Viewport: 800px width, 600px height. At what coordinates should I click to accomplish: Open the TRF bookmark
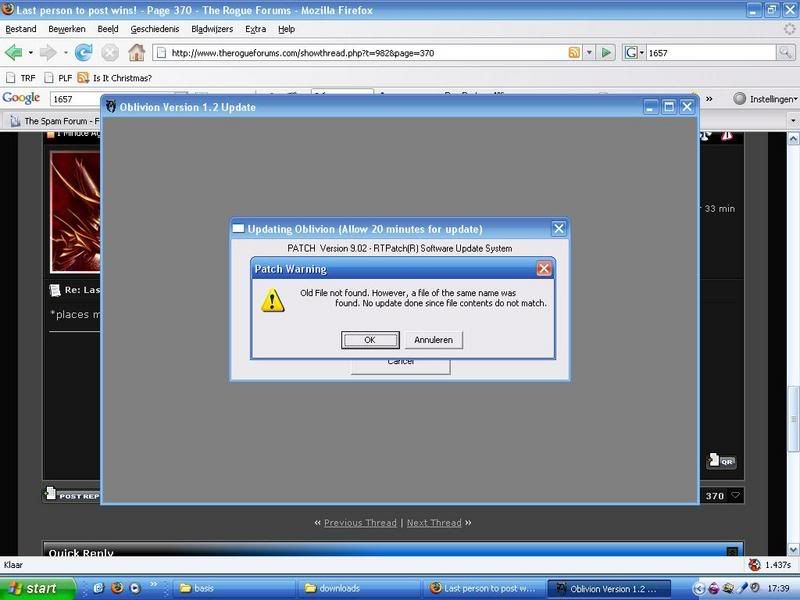[21, 78]
